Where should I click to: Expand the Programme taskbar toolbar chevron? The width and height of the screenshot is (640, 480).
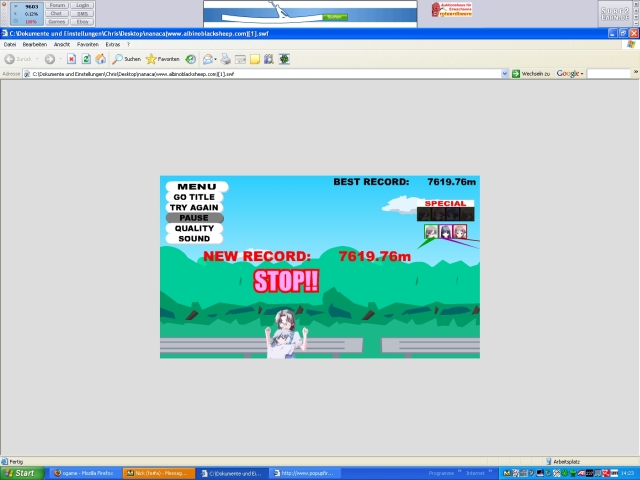coord(460,471)
